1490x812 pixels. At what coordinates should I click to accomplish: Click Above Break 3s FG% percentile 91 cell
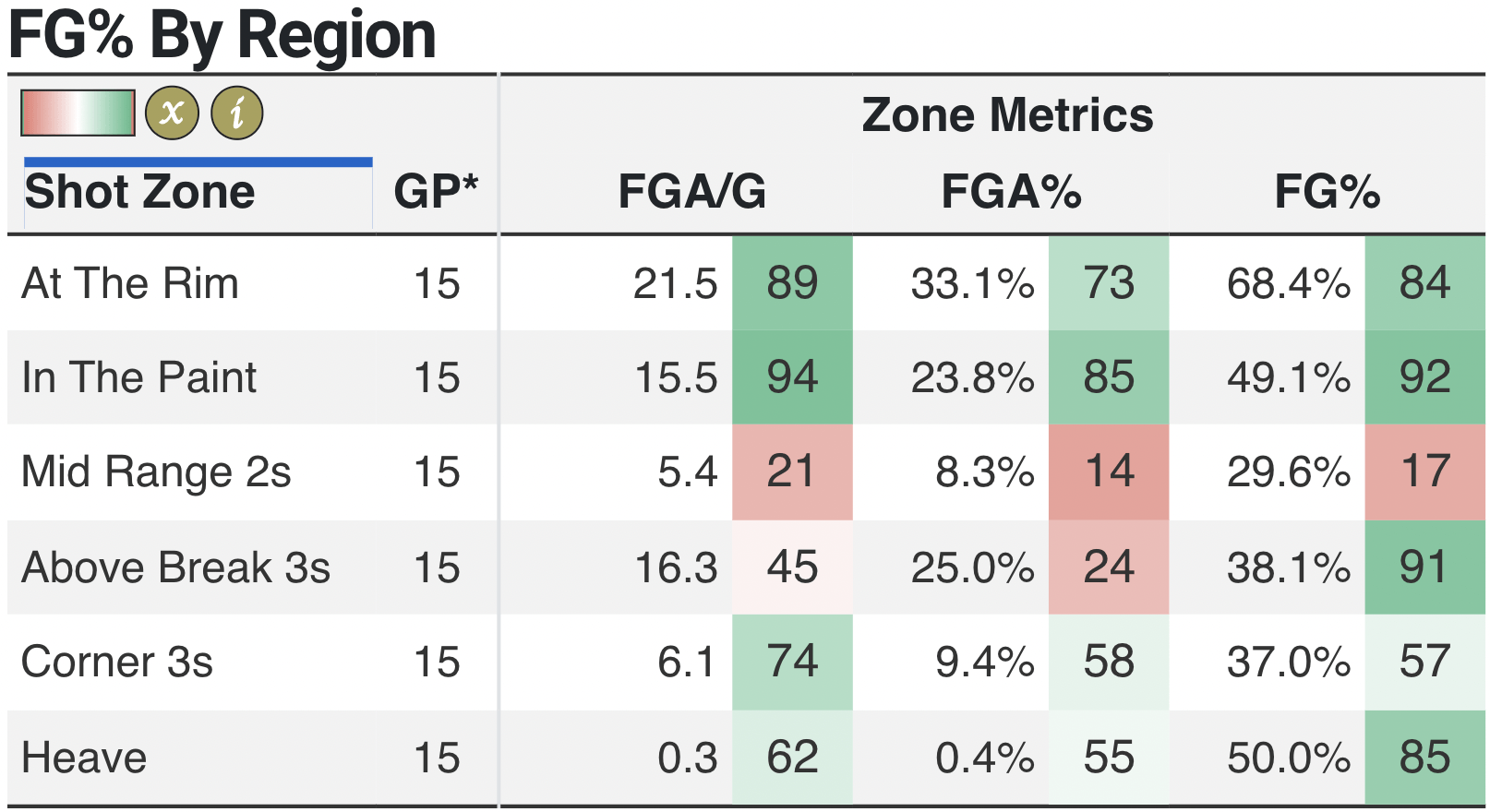[x=1424, y=567]
